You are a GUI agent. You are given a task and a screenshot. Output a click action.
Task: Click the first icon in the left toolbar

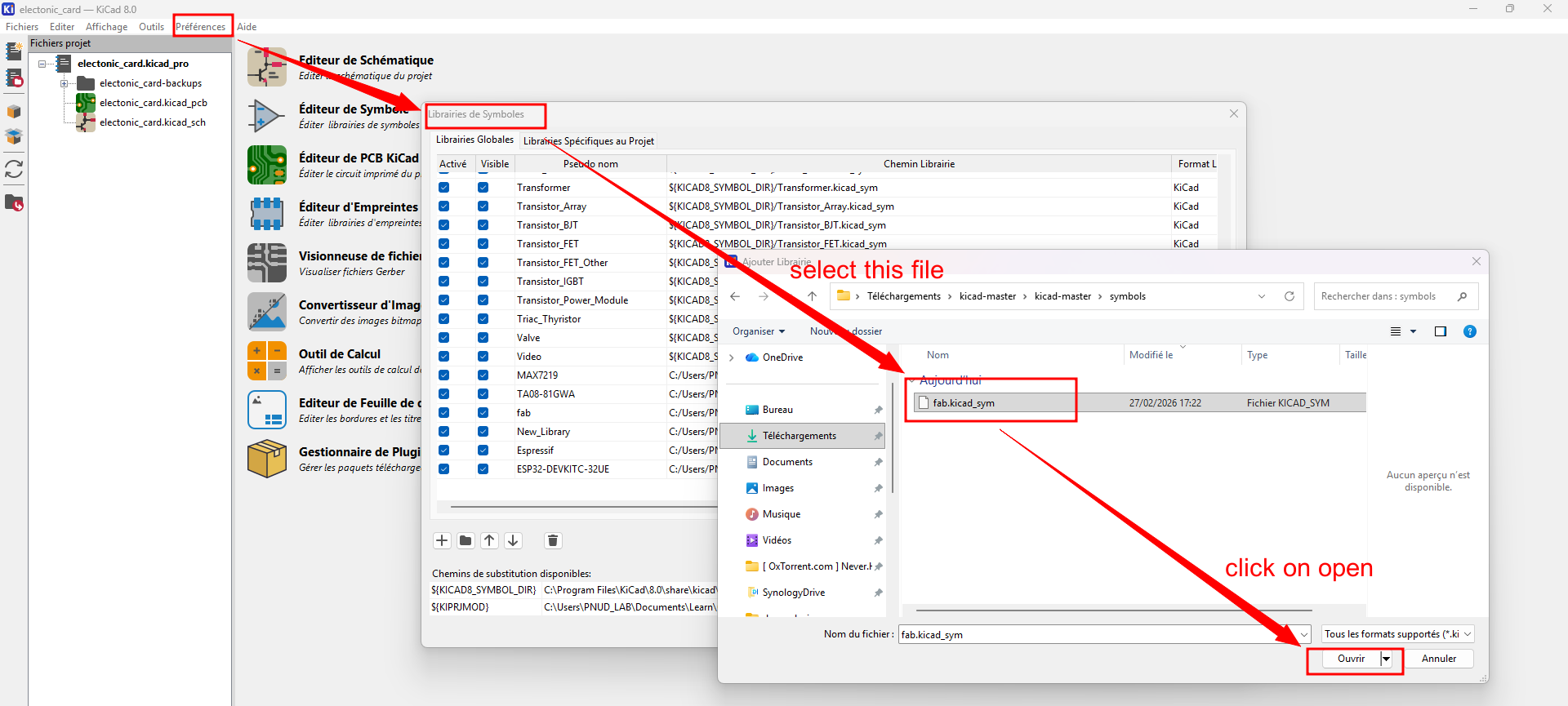tap(14, 51)
